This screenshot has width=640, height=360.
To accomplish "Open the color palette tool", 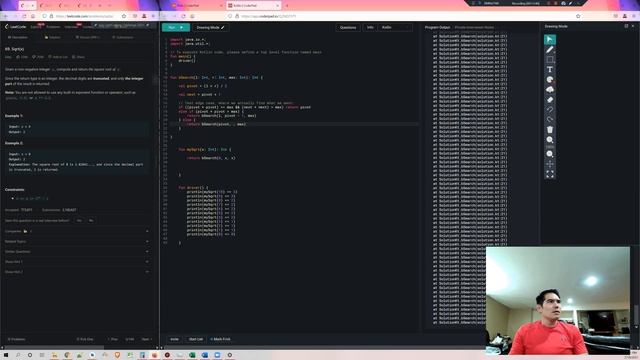I will coord(550,80).
